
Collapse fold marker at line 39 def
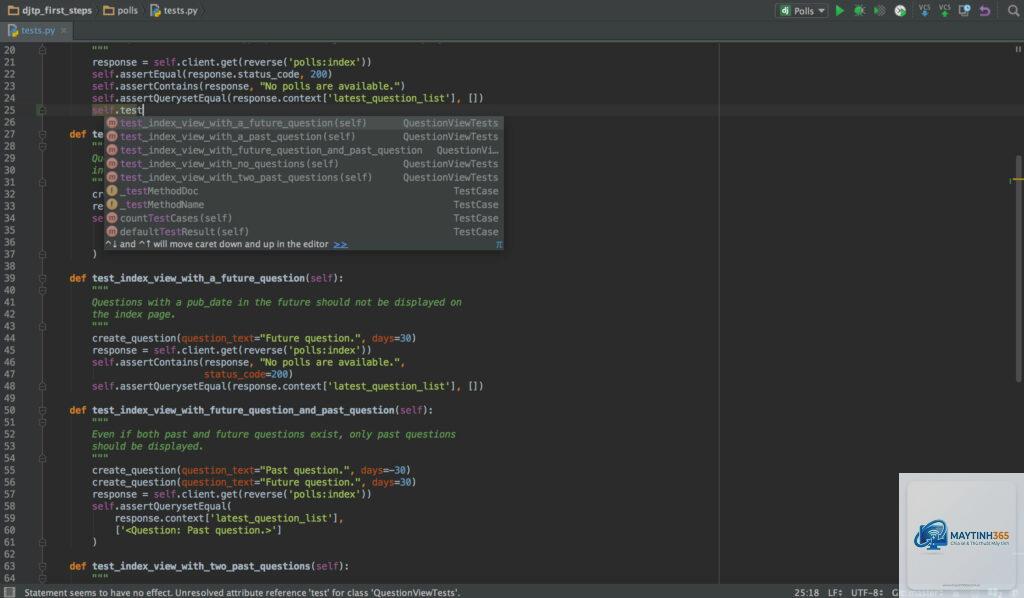[x=42, y=278]
